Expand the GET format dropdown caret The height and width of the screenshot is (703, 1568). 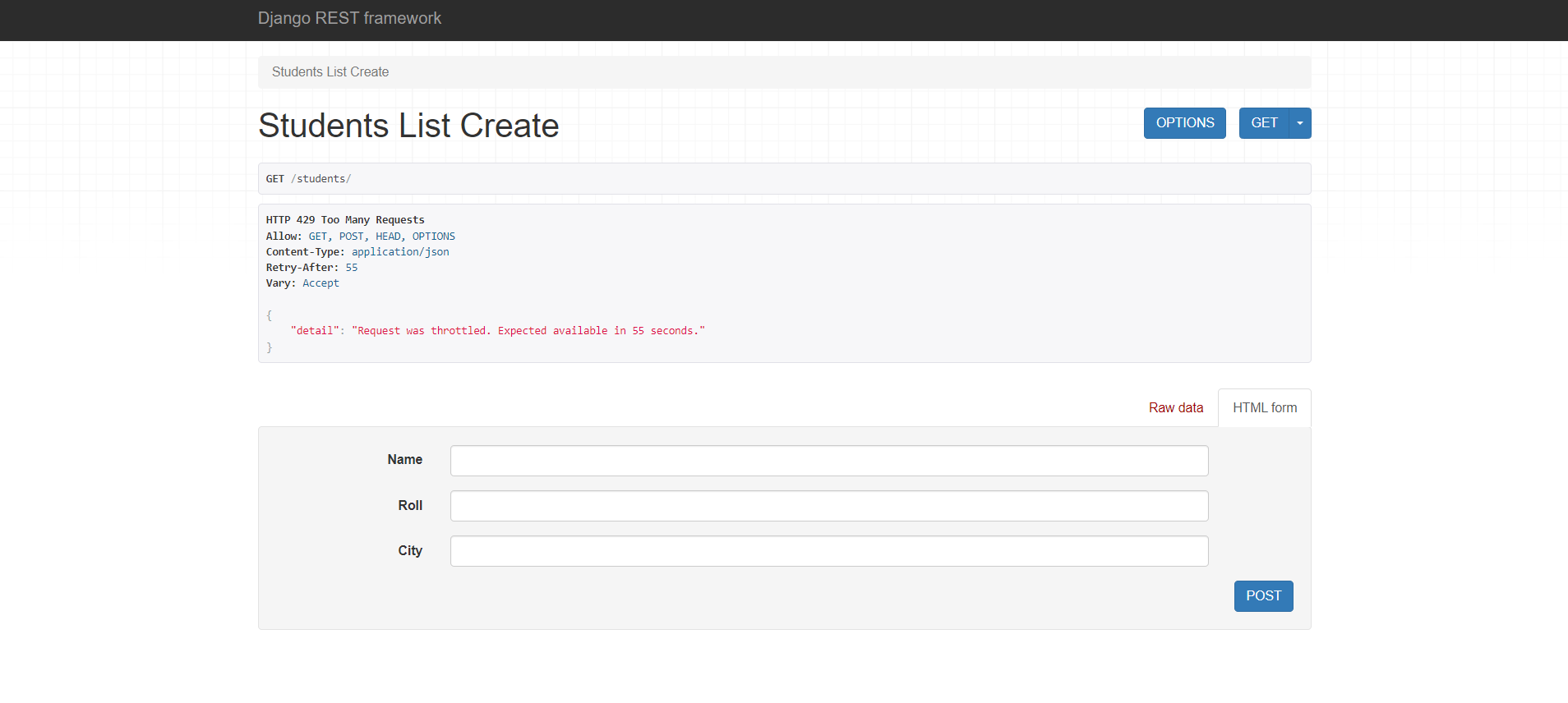(x=1300, y=123)
